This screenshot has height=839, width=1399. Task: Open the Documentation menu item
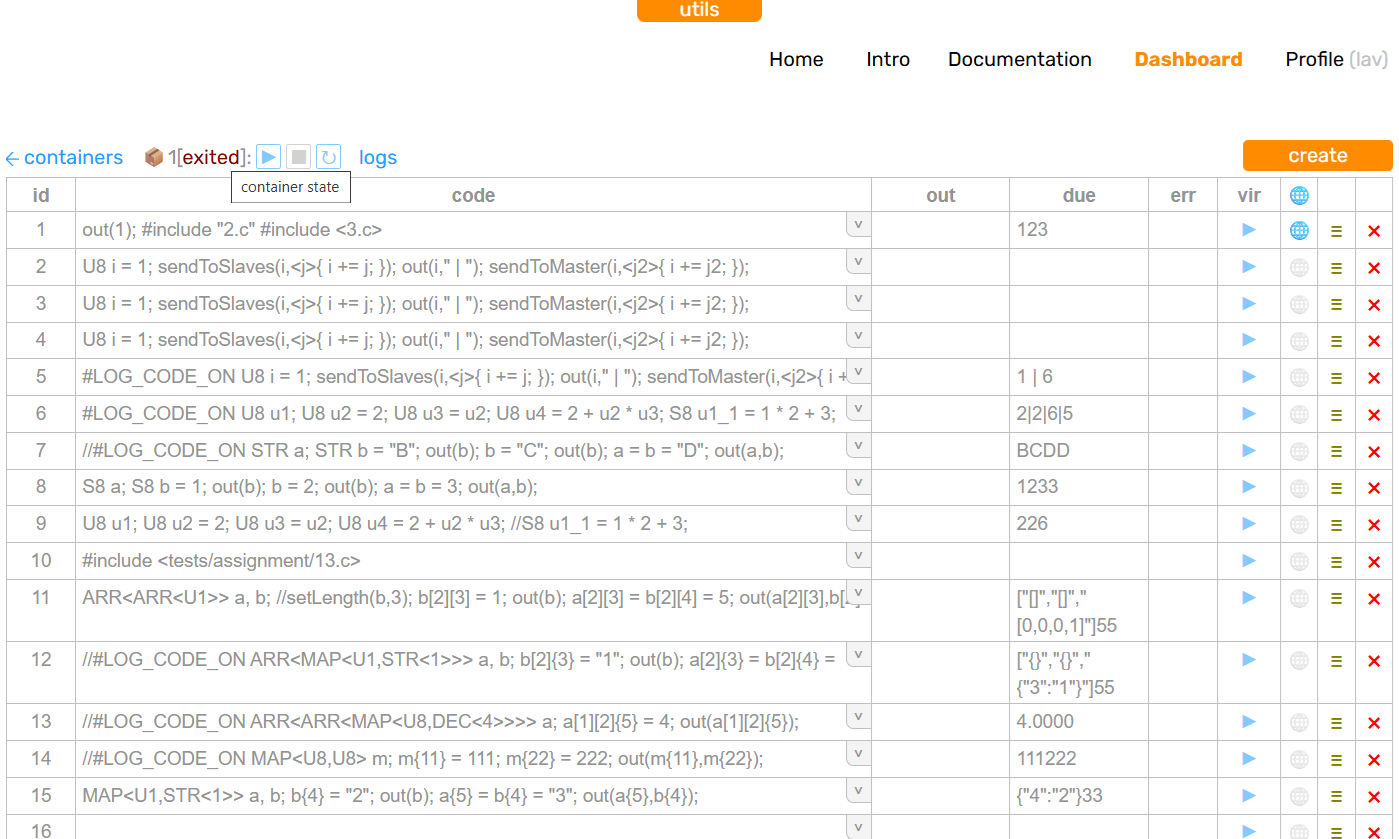point(1019,60)
